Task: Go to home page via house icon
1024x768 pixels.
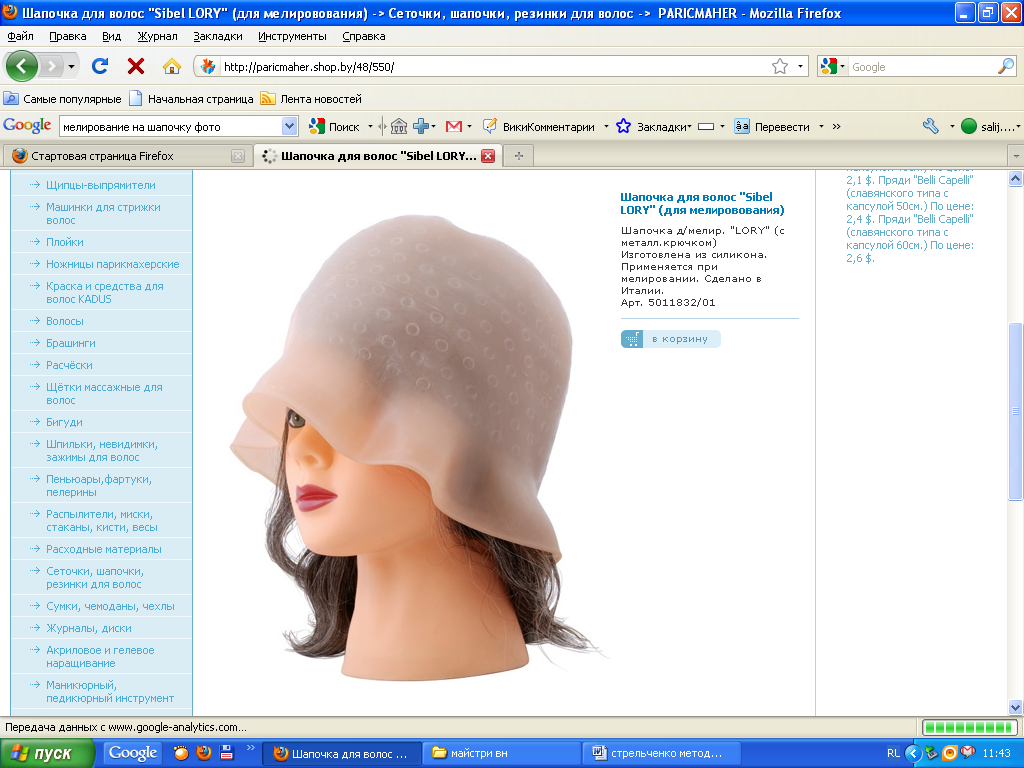Action: (172, 66)
